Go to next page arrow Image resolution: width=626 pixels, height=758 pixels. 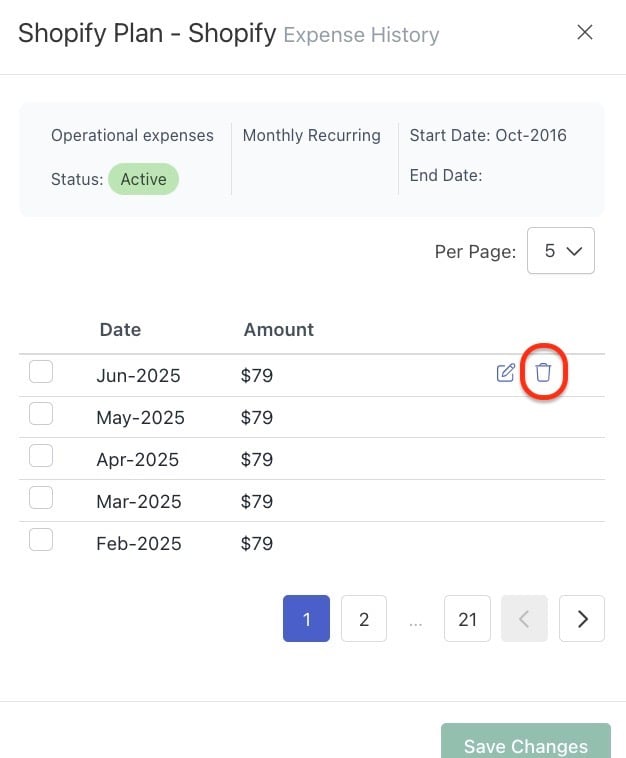click(582, 619)
